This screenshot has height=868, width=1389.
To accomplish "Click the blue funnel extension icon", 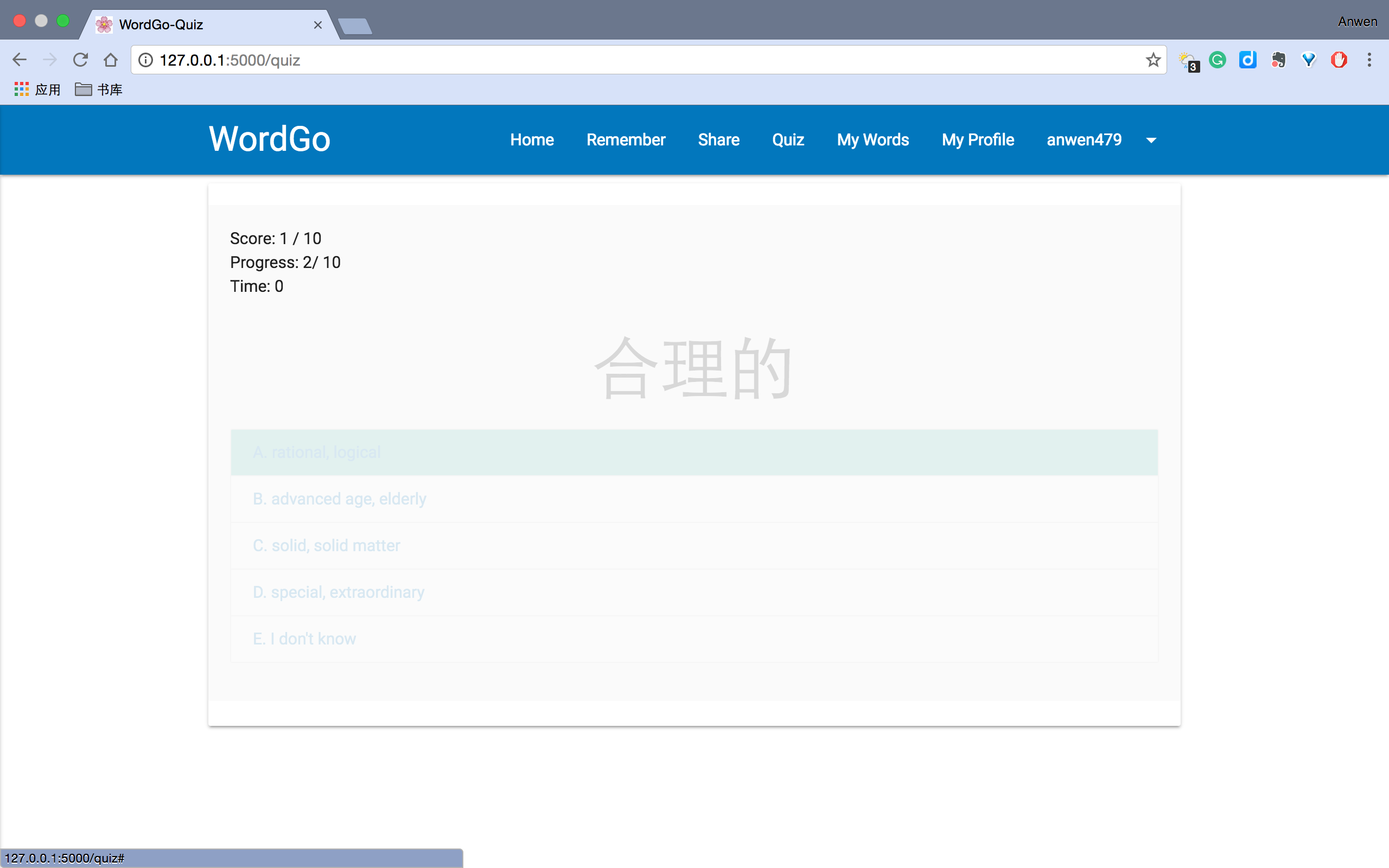I will click(x=1308, y=60).
